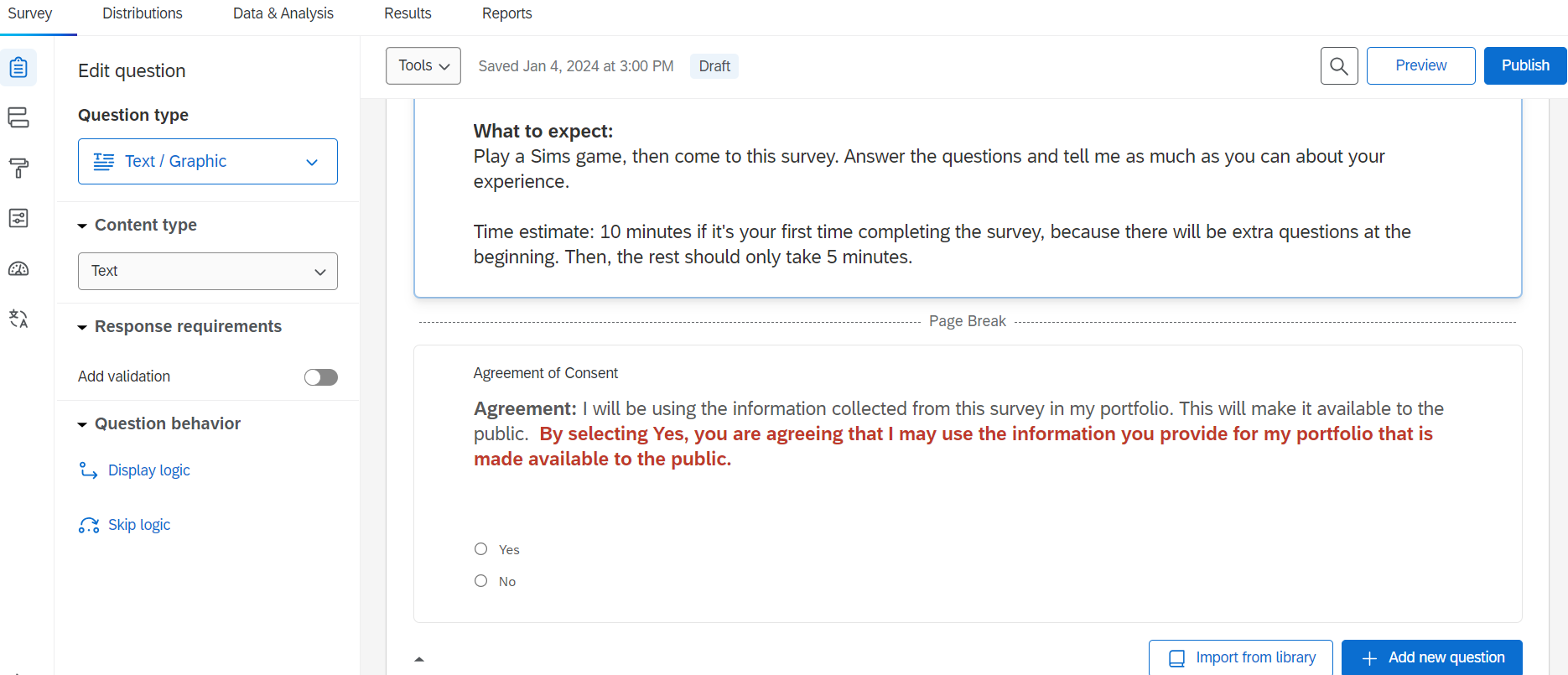Open the Display logic link
Image resolution: width=1568 pixels, height=675 pixels.
tap(148, 470)
